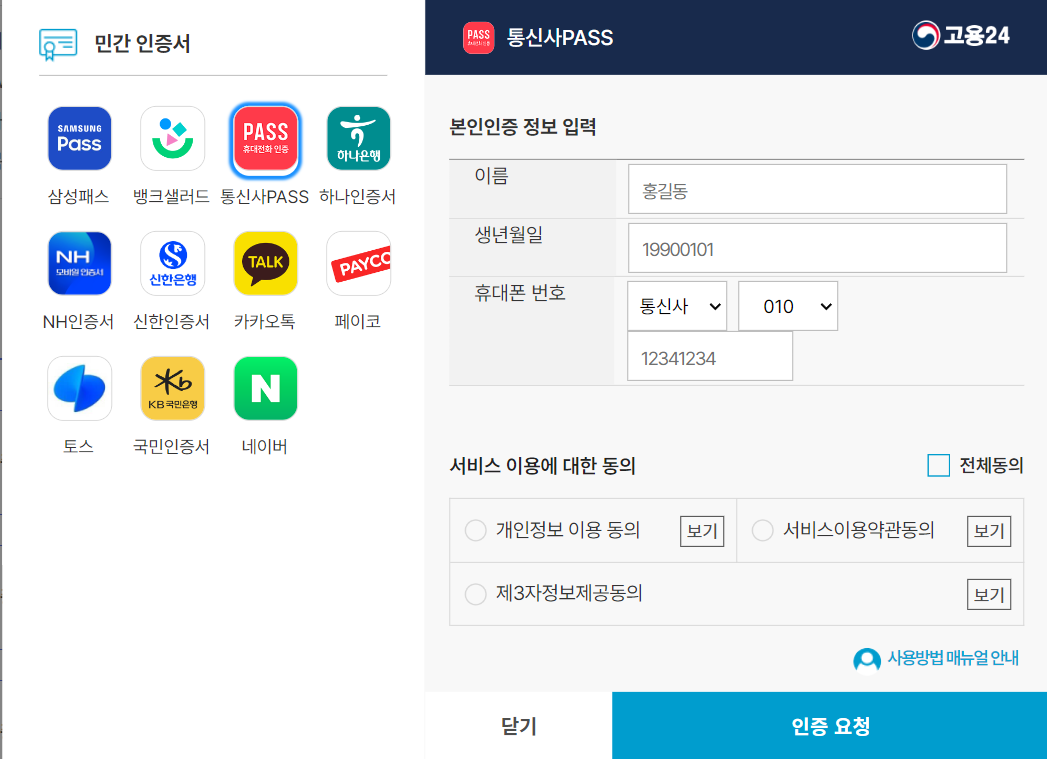The height and width of the screenshot is (759, 1047).
Task: Choose the 신한인증서 Shinhan Bank icon
Action: point(172,263)
